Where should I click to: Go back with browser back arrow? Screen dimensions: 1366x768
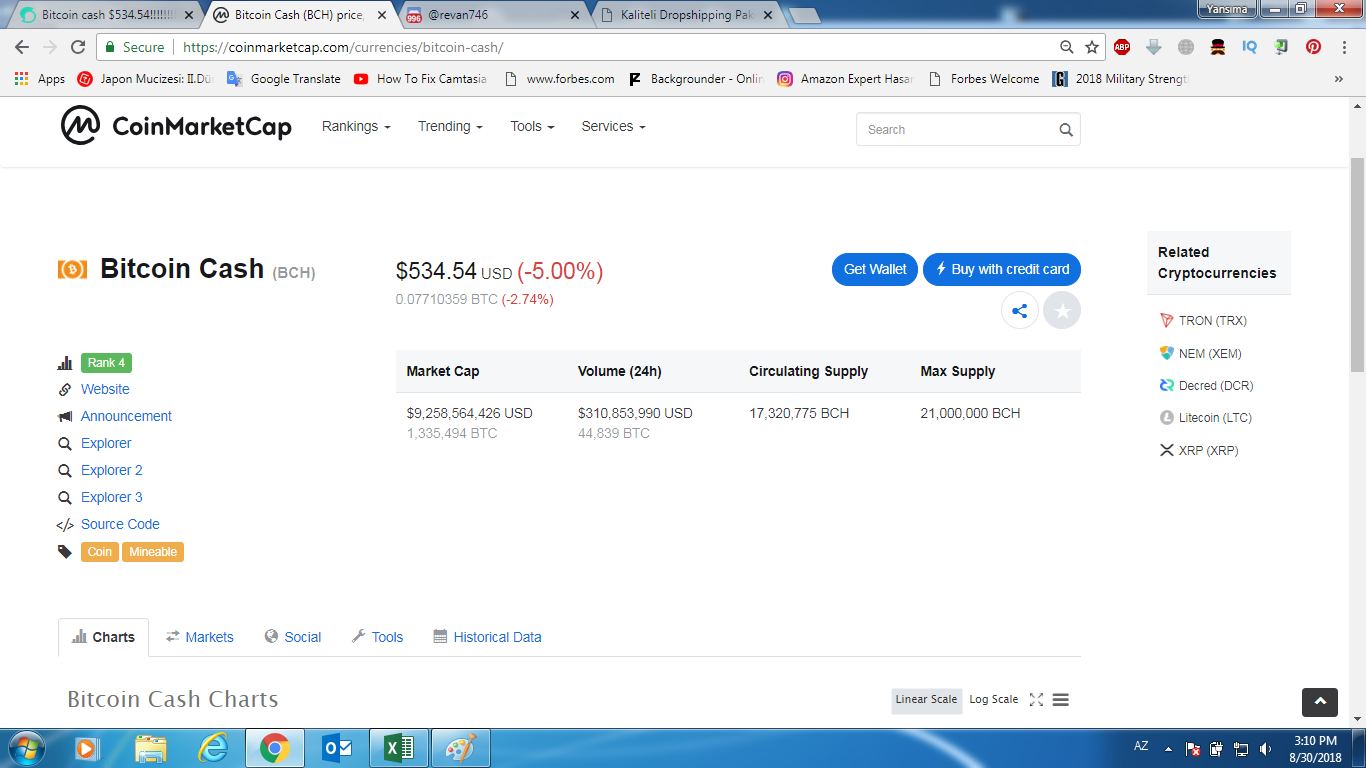coord(22,47)
